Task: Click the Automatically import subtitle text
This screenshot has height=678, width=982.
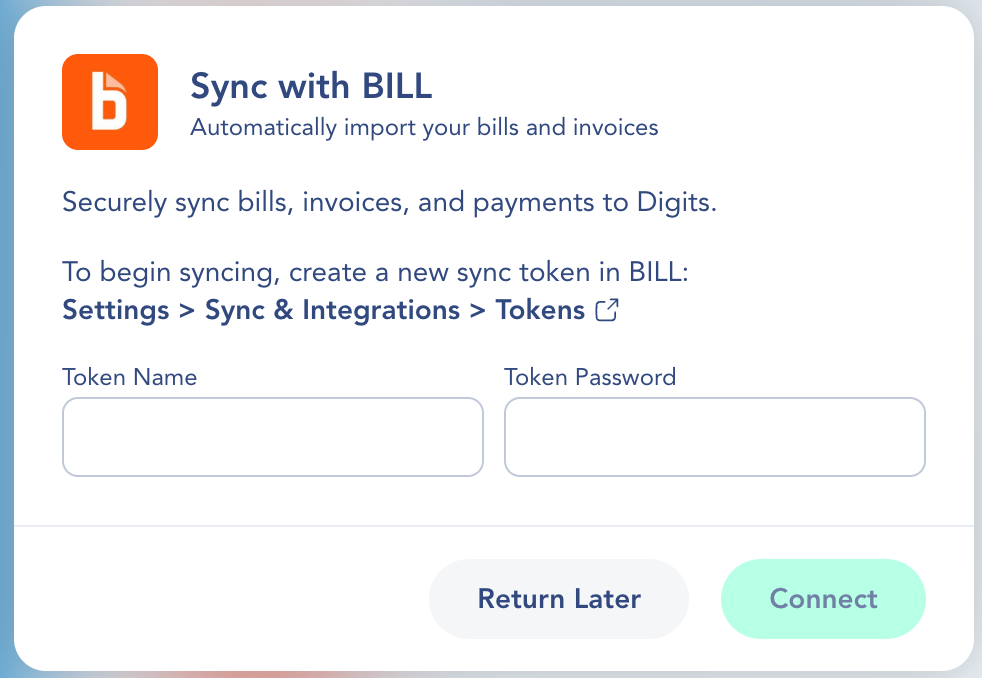Action: [x=424, y=128]
